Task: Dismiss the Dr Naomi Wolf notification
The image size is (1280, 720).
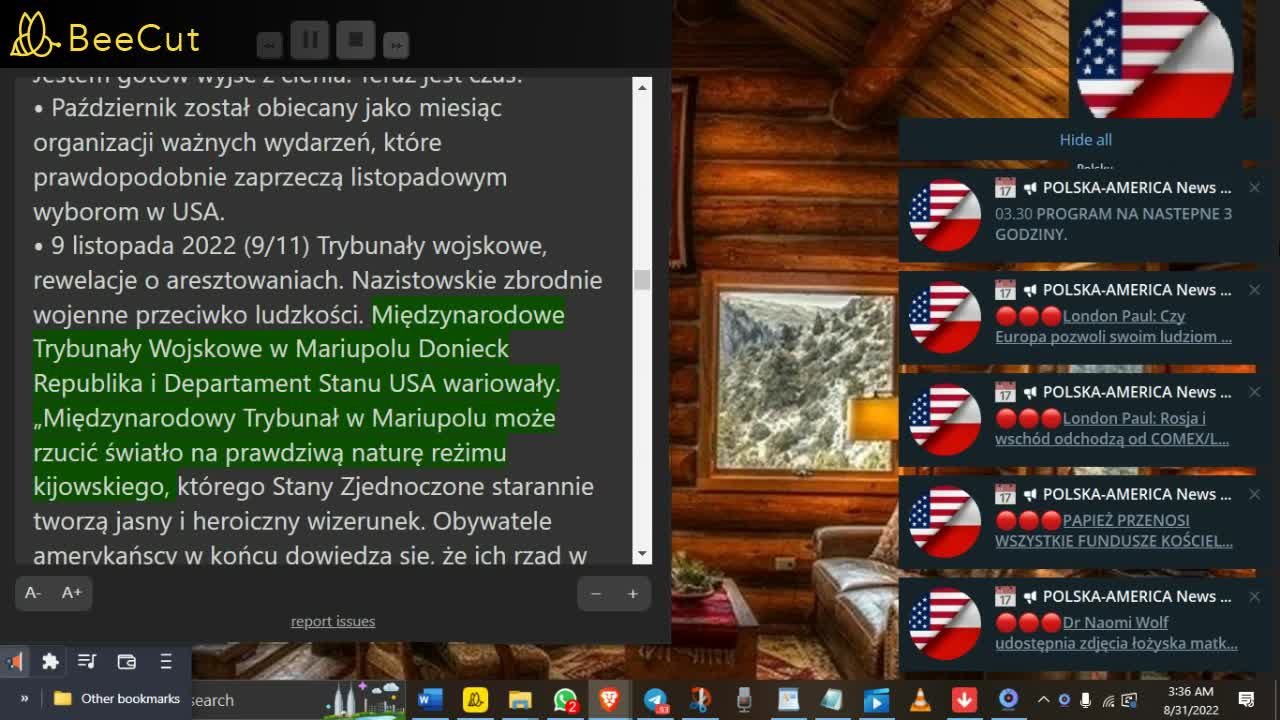Action: coord(1254,596)
